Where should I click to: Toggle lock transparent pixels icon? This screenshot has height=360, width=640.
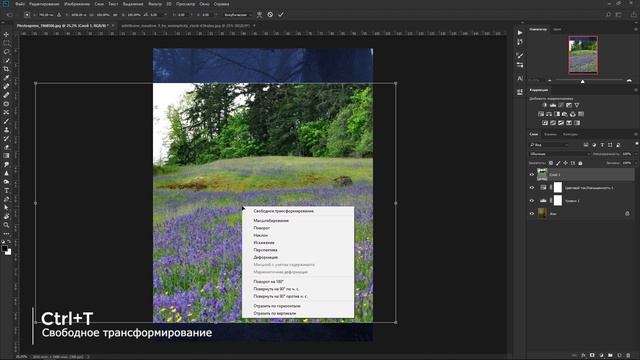point(551,163)
